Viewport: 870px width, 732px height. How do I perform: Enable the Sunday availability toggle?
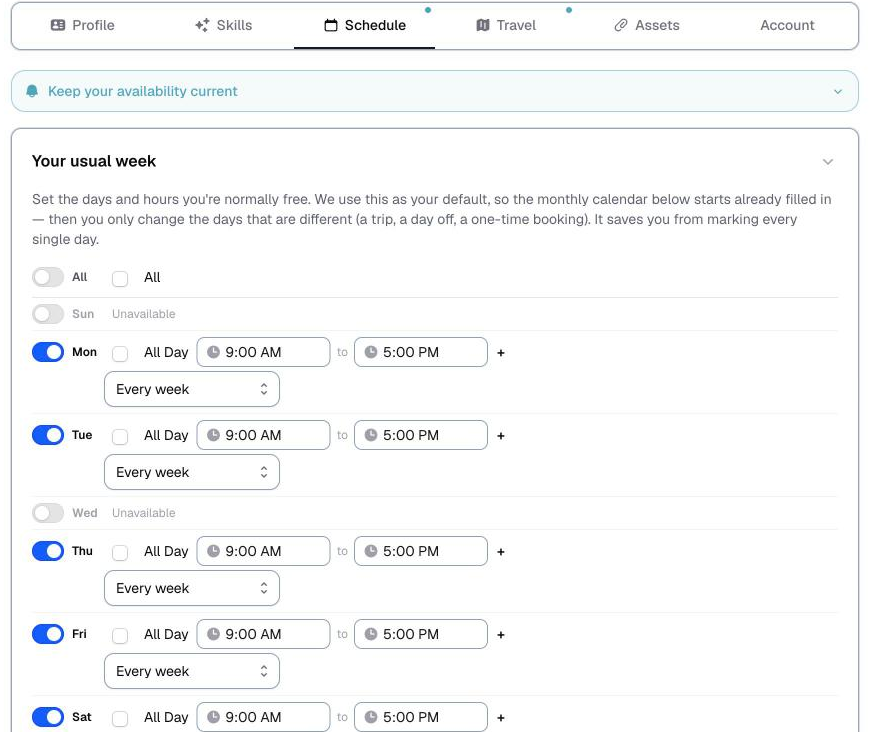[48, 314]
